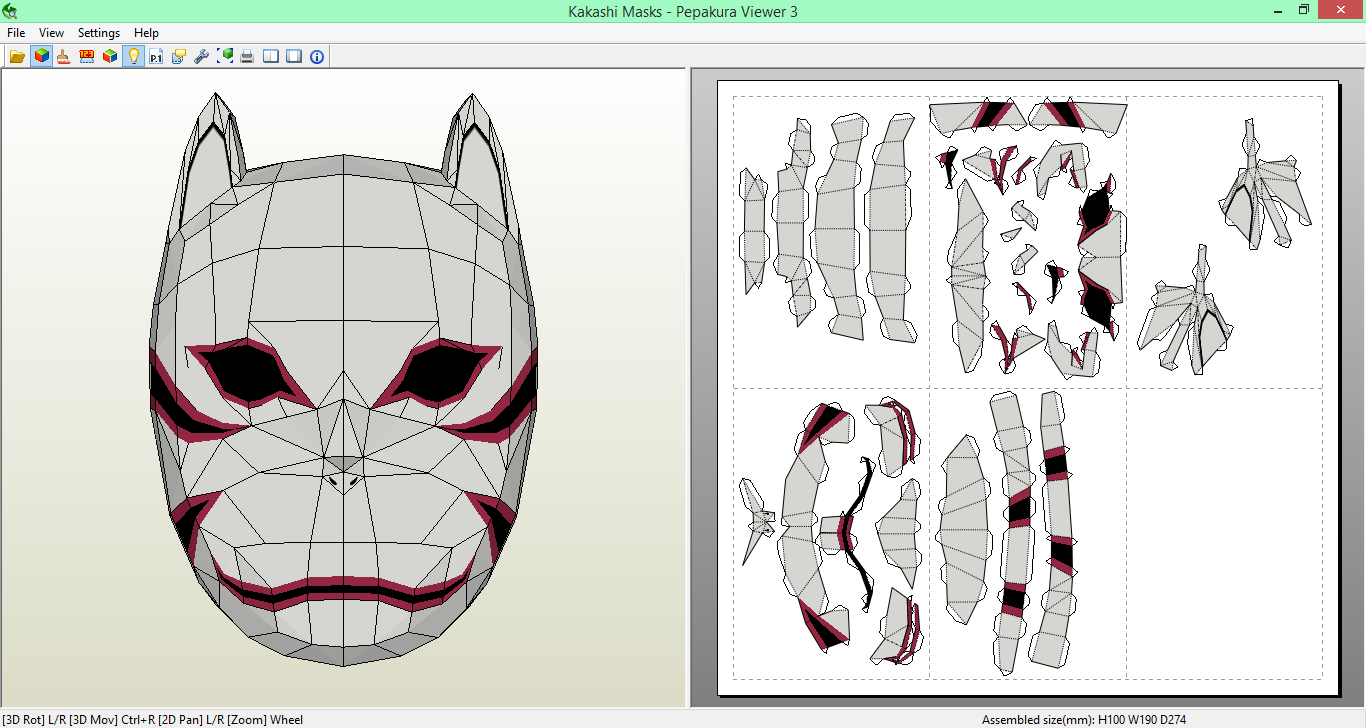
Task: Click the blue info about icon
Action: click(x=317, y=56)
